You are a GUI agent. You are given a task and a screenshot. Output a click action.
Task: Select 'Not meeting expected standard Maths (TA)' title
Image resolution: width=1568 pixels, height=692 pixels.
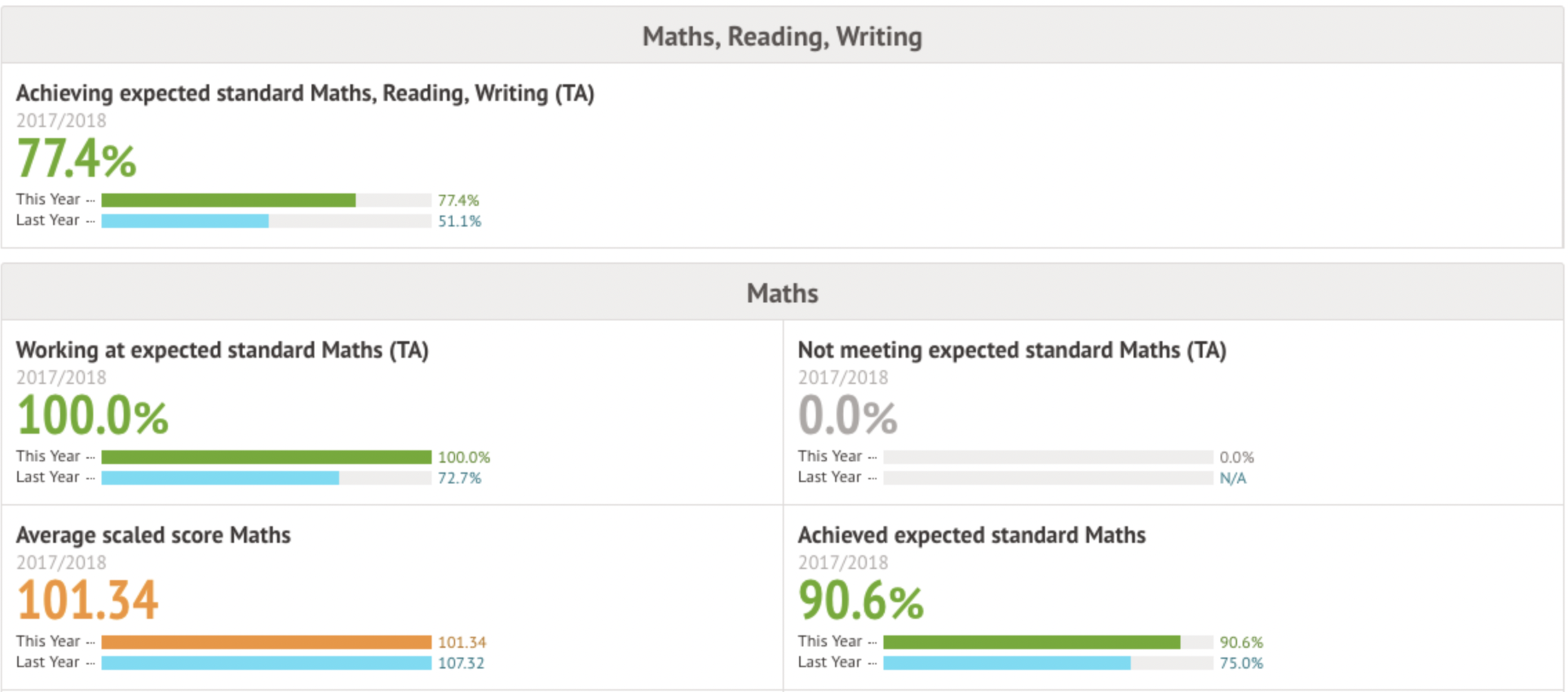[1011, 350]
